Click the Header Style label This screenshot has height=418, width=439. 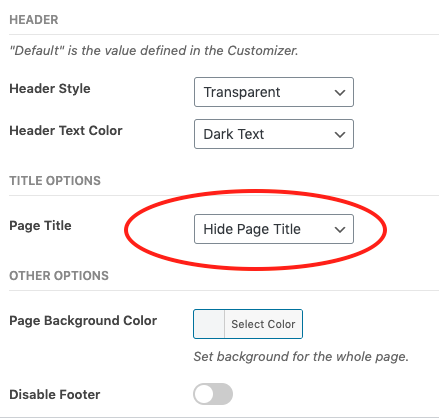coord(50,89)
